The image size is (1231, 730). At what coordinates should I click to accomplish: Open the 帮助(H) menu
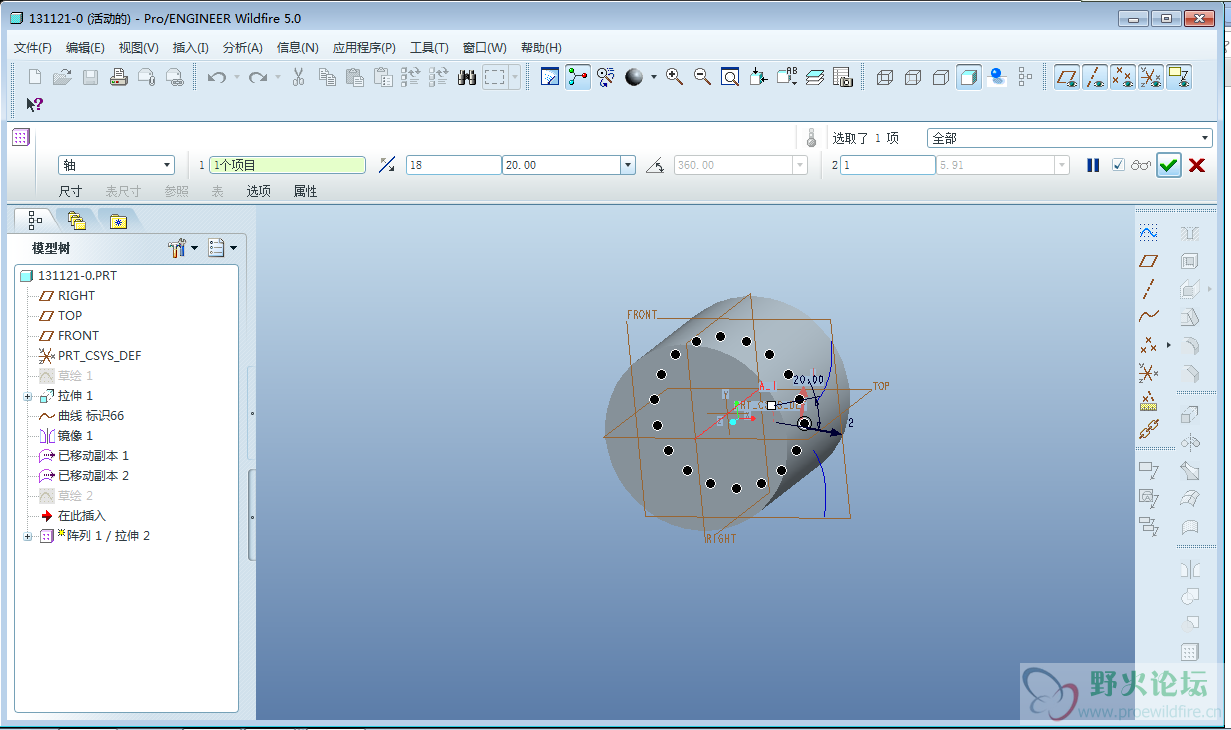542,48
